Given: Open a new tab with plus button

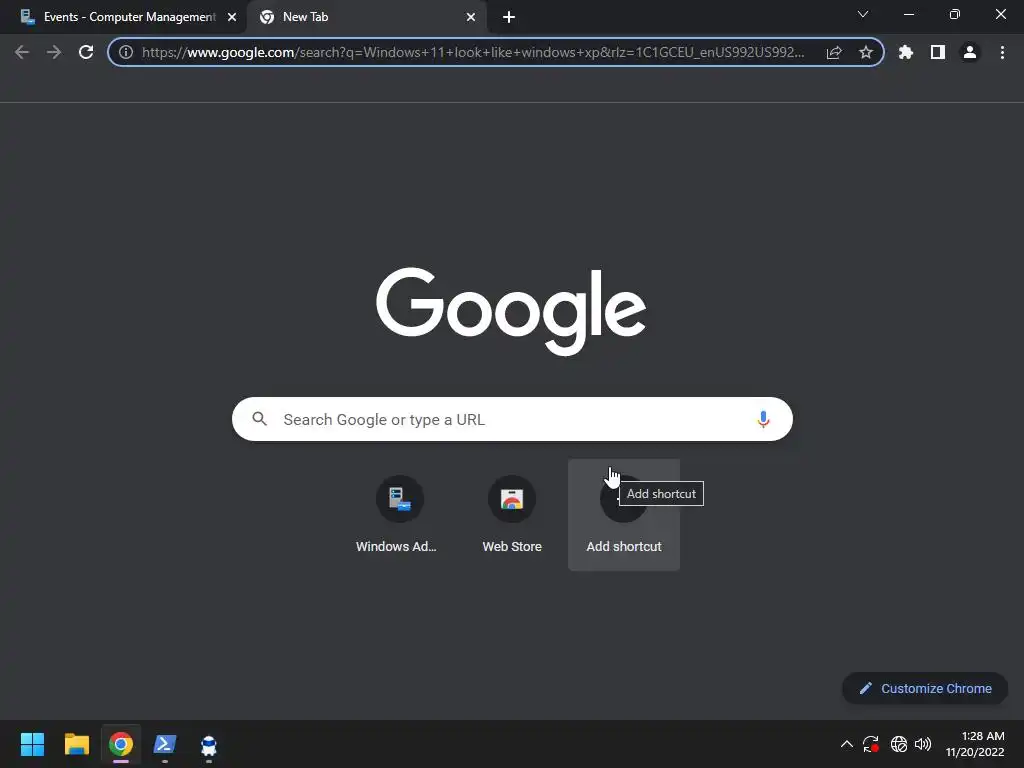Looking at the screenshot, I should 509,17.
